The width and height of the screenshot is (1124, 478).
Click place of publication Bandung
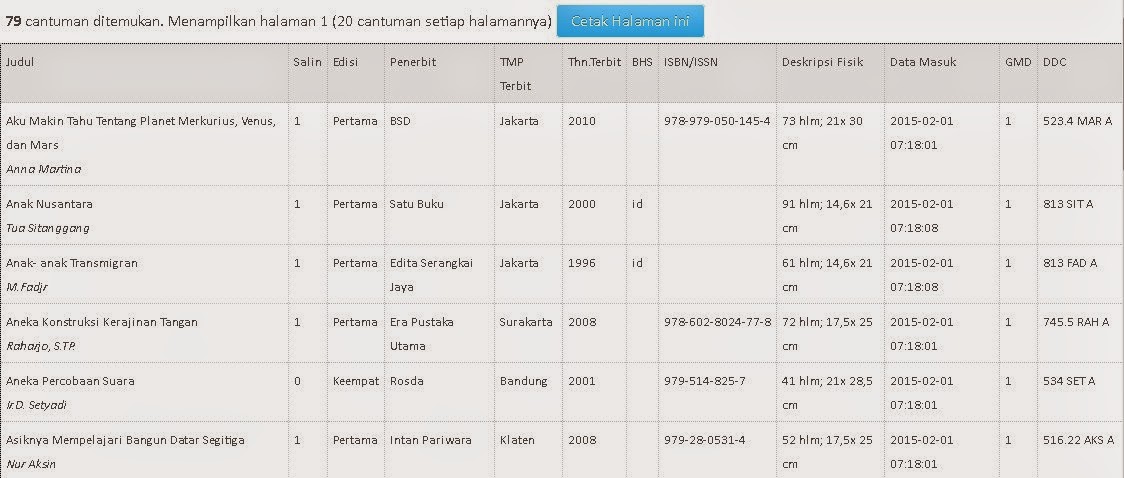[x=523, y=381]
